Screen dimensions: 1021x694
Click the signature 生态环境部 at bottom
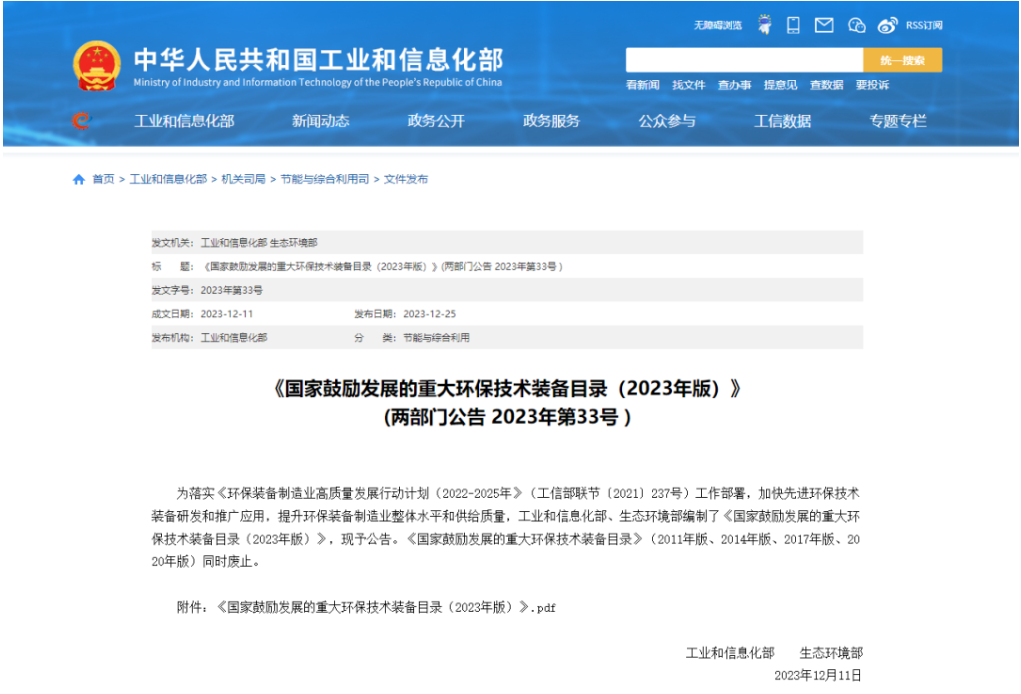click(831, 653)
